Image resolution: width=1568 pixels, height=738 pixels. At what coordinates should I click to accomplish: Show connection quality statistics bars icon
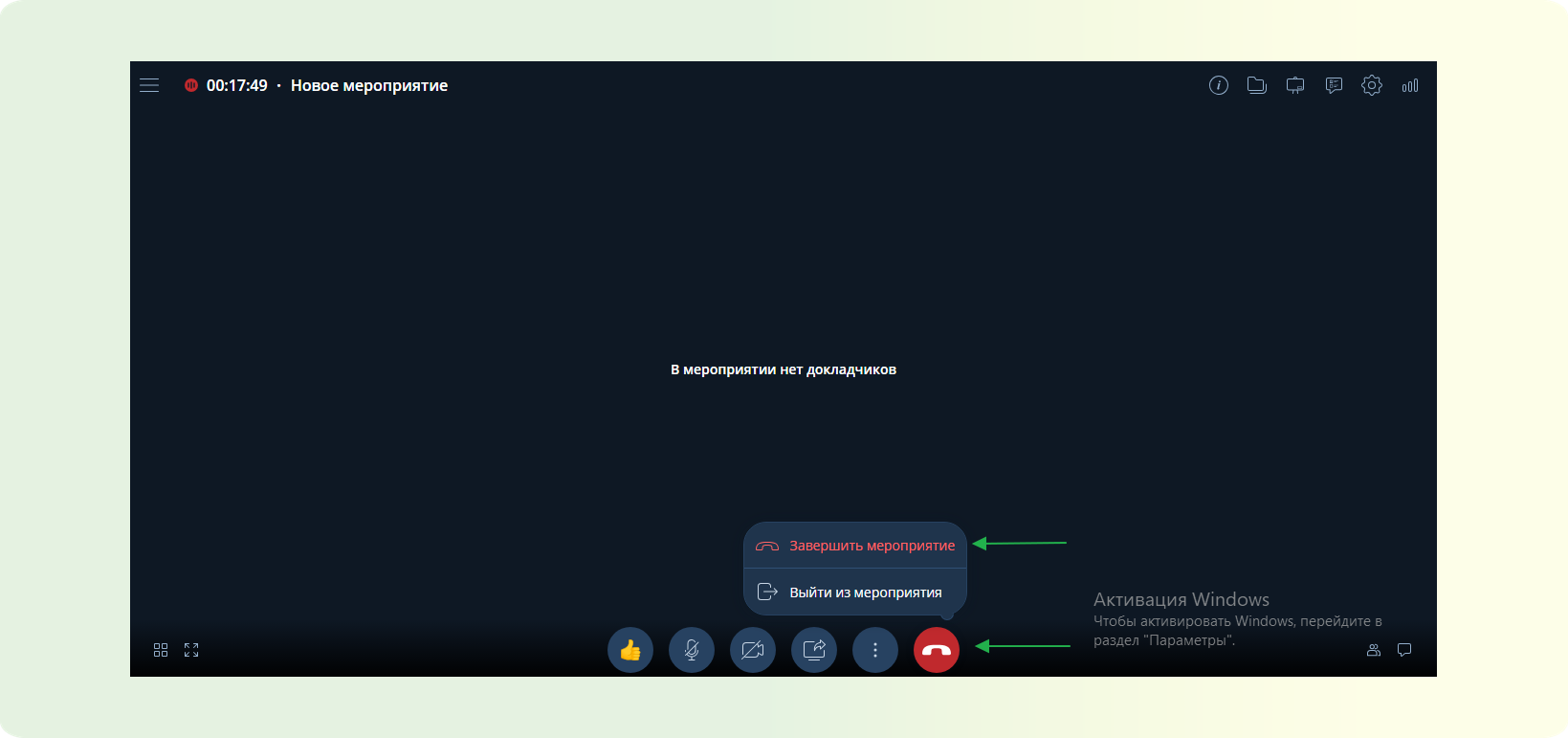point(1410,85)
